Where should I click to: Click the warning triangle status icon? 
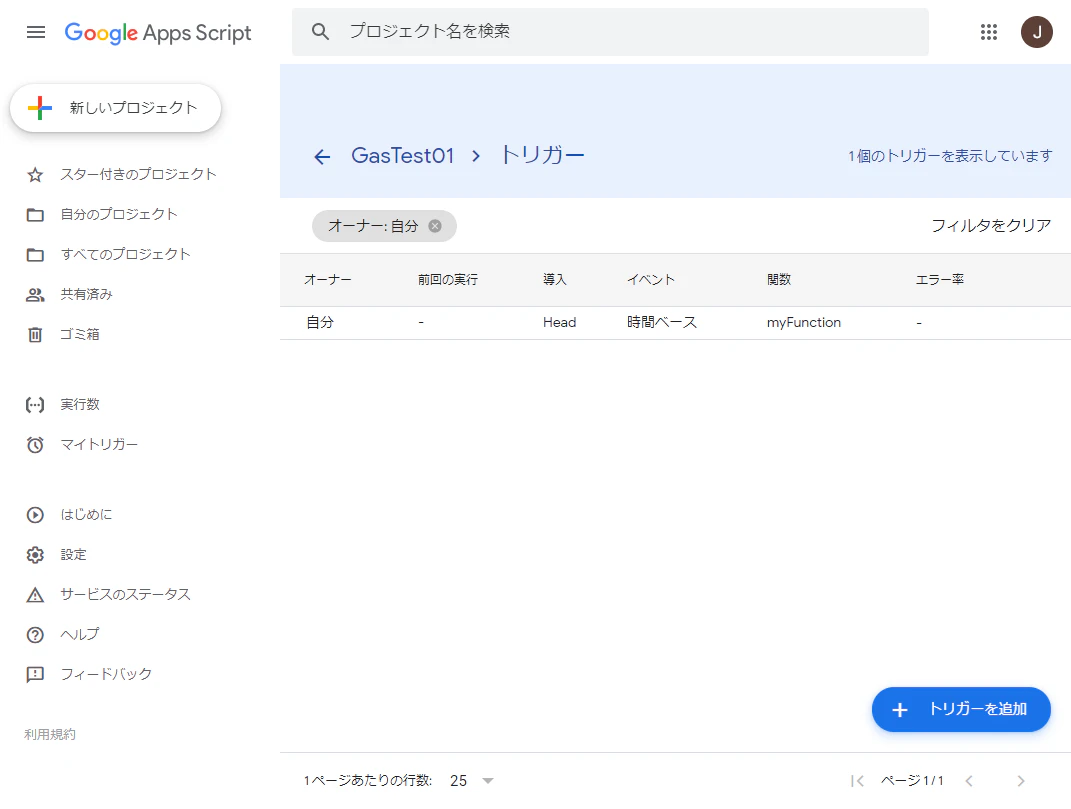pyautogui.click(x=35, y=595)
